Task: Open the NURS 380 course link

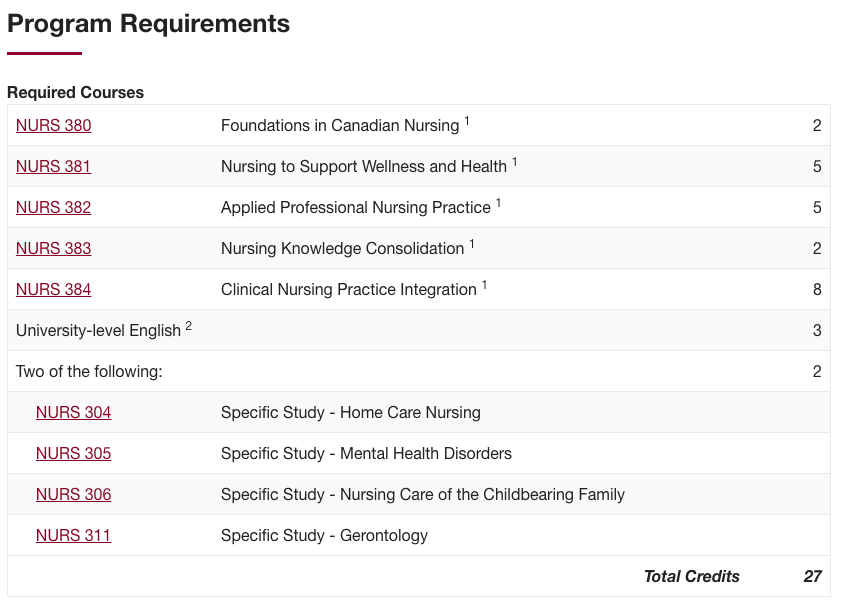Action: pos(54,126)
